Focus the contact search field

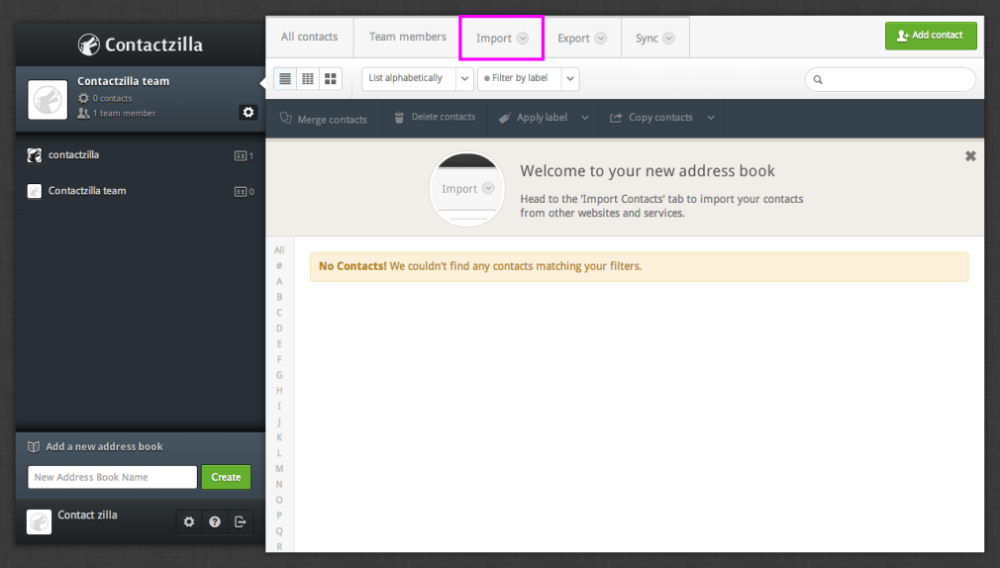890,80
